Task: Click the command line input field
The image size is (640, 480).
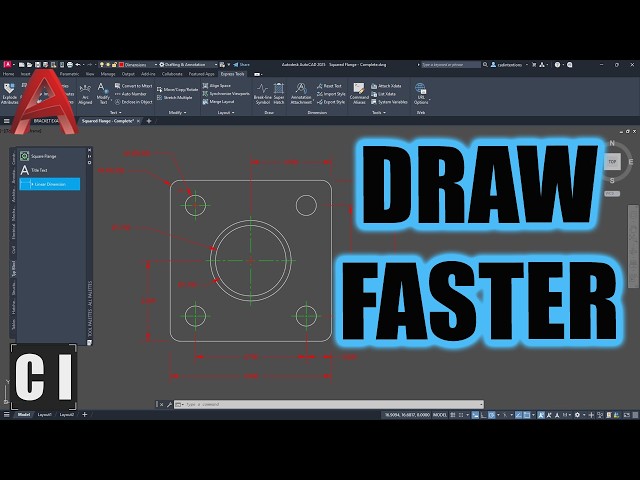Action: coord(329,404)
